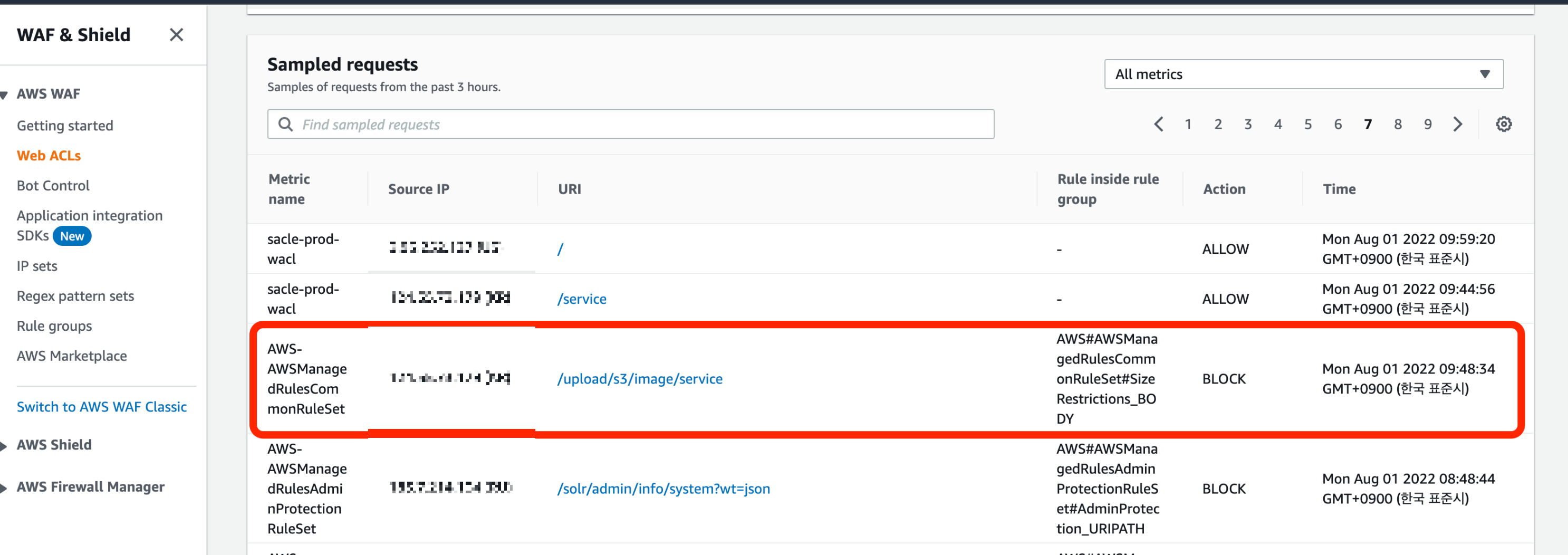Select BLOCK action for /upload/s3/image/service row

coord(1224,378)
